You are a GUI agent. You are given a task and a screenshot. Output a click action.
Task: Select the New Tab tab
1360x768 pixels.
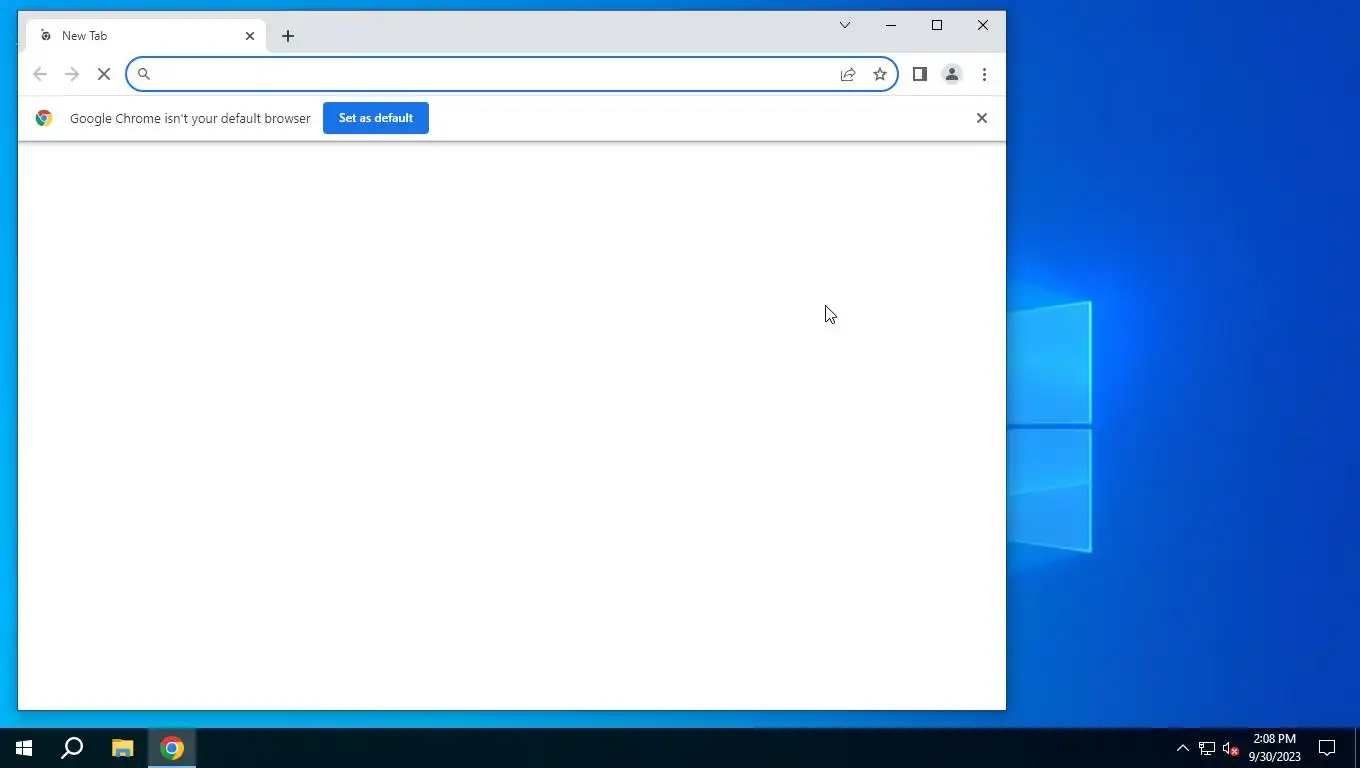point(146,36)
